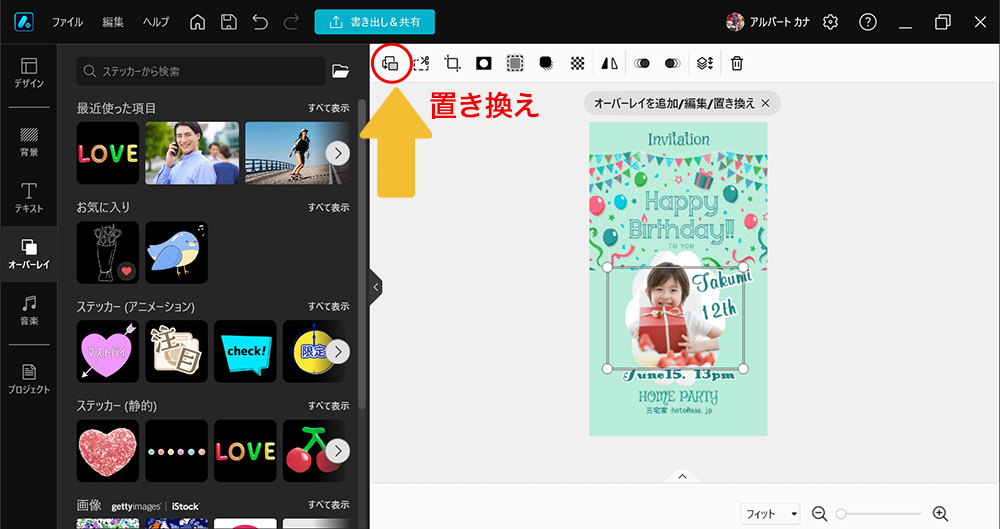Click the replace overlay icon in toolbar
This screenshot has width=1000, height=529.
point(390,63)
